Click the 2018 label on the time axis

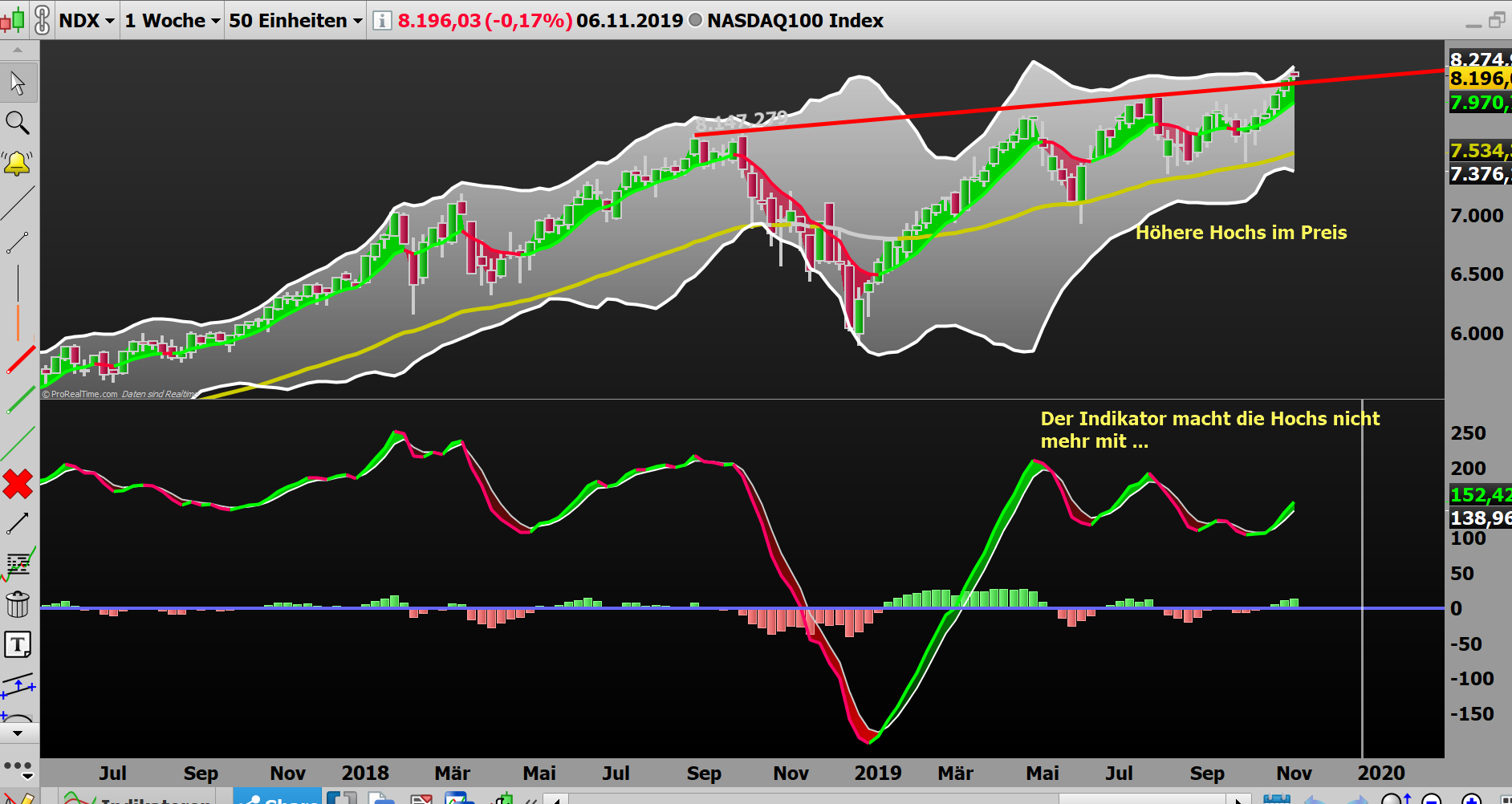click(x=365, y=774)
